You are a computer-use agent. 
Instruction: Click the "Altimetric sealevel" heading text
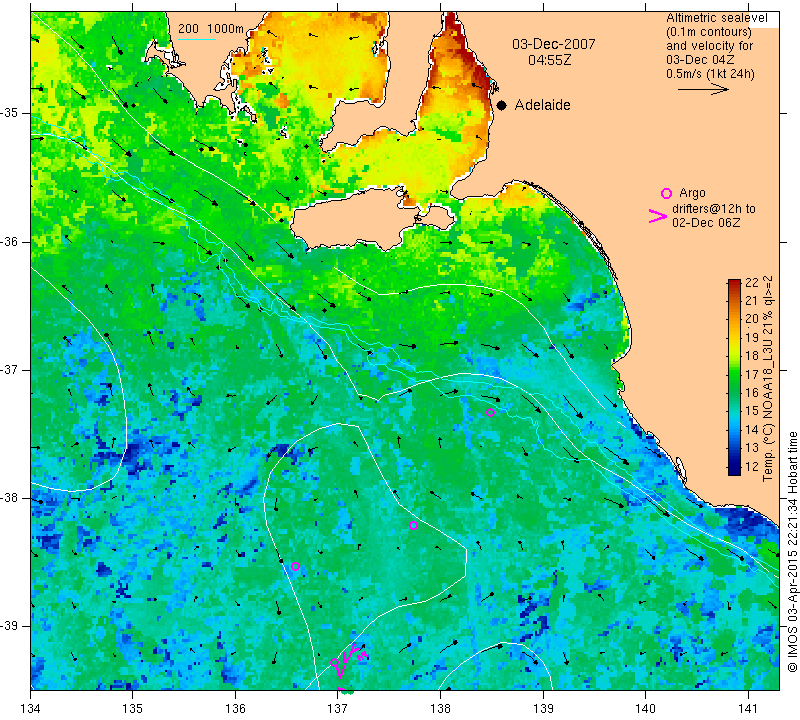click(717, 18)
